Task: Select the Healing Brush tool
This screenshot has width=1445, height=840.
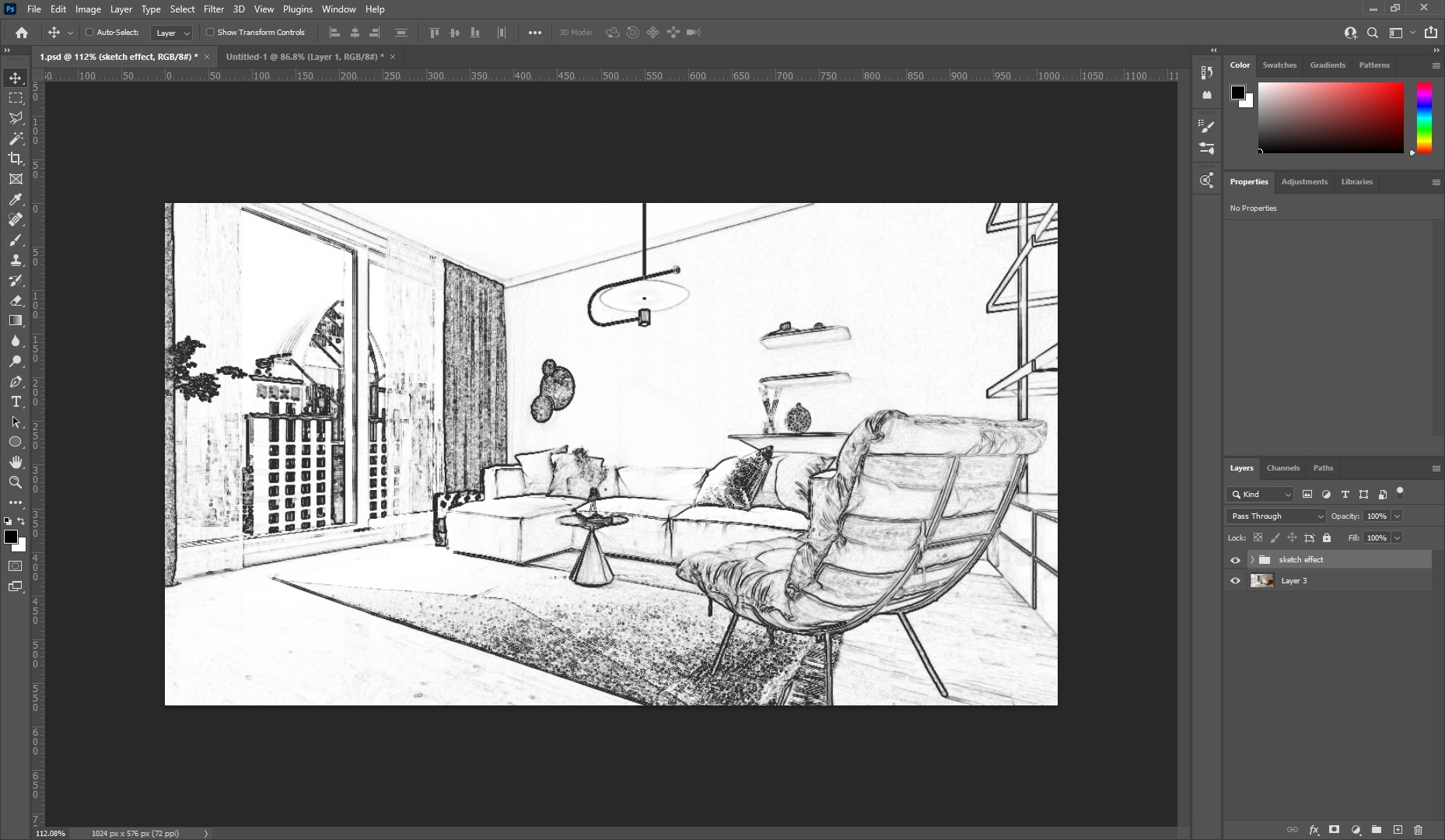Action: tap(16, 219)
